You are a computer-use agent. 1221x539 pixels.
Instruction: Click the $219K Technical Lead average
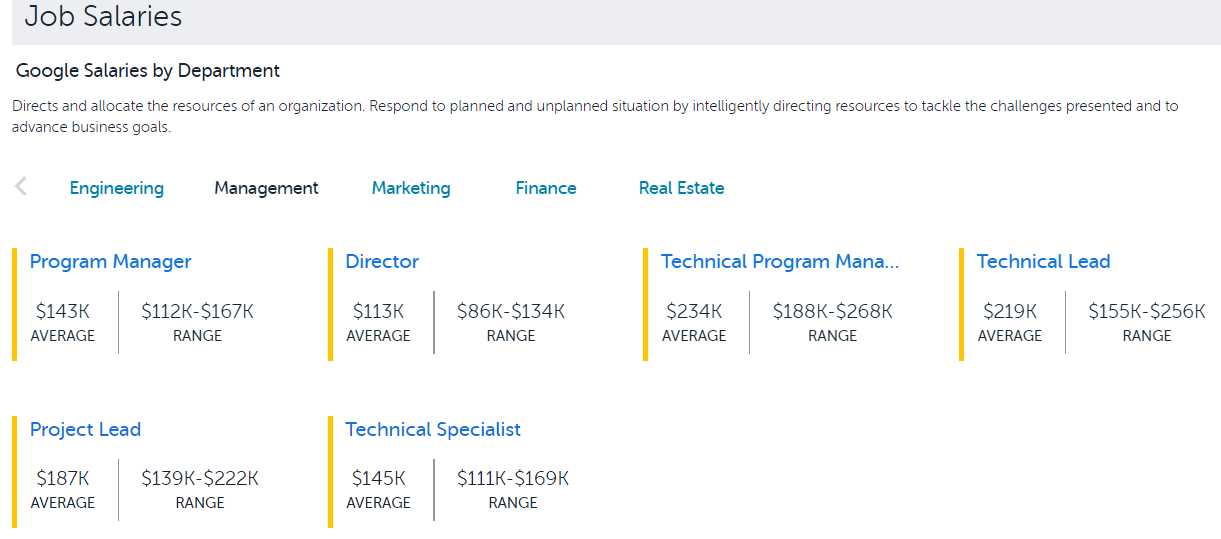pyautogui.click(x=1010, y=312)
